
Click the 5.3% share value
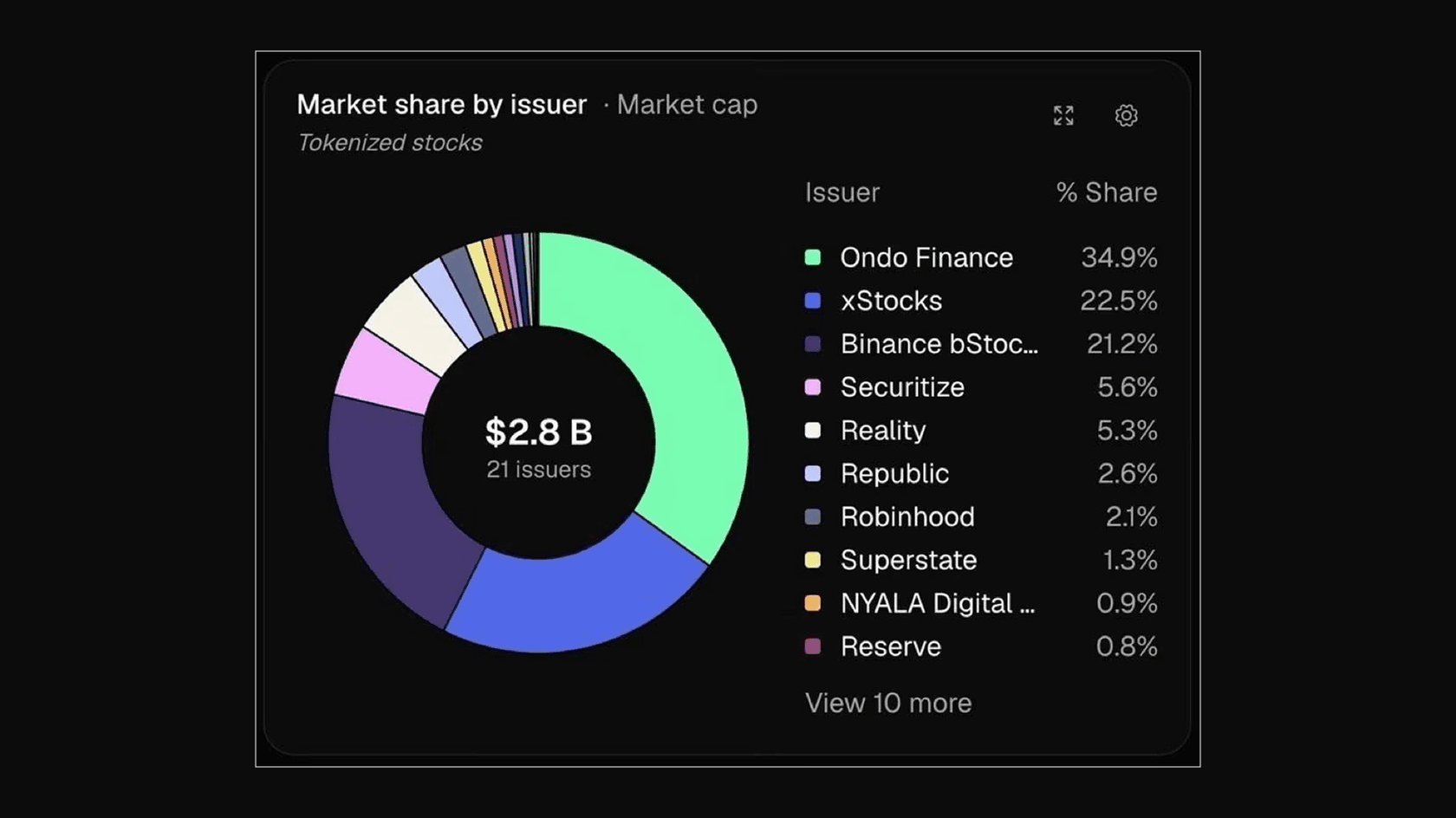1128,431
